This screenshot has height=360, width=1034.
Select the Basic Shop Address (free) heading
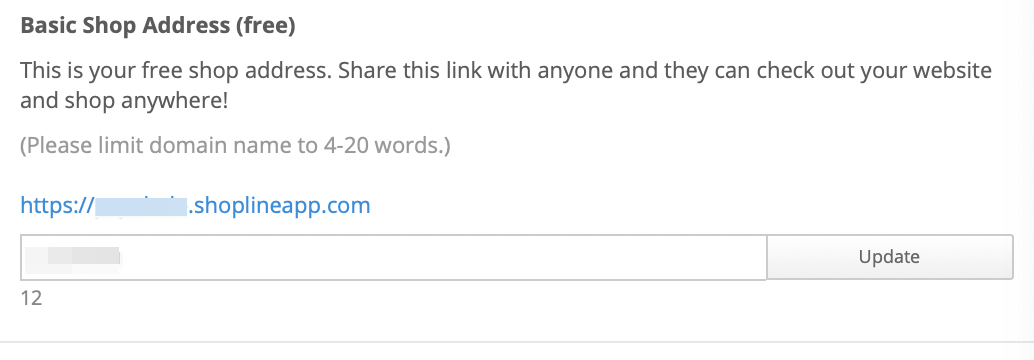[158, 26]
